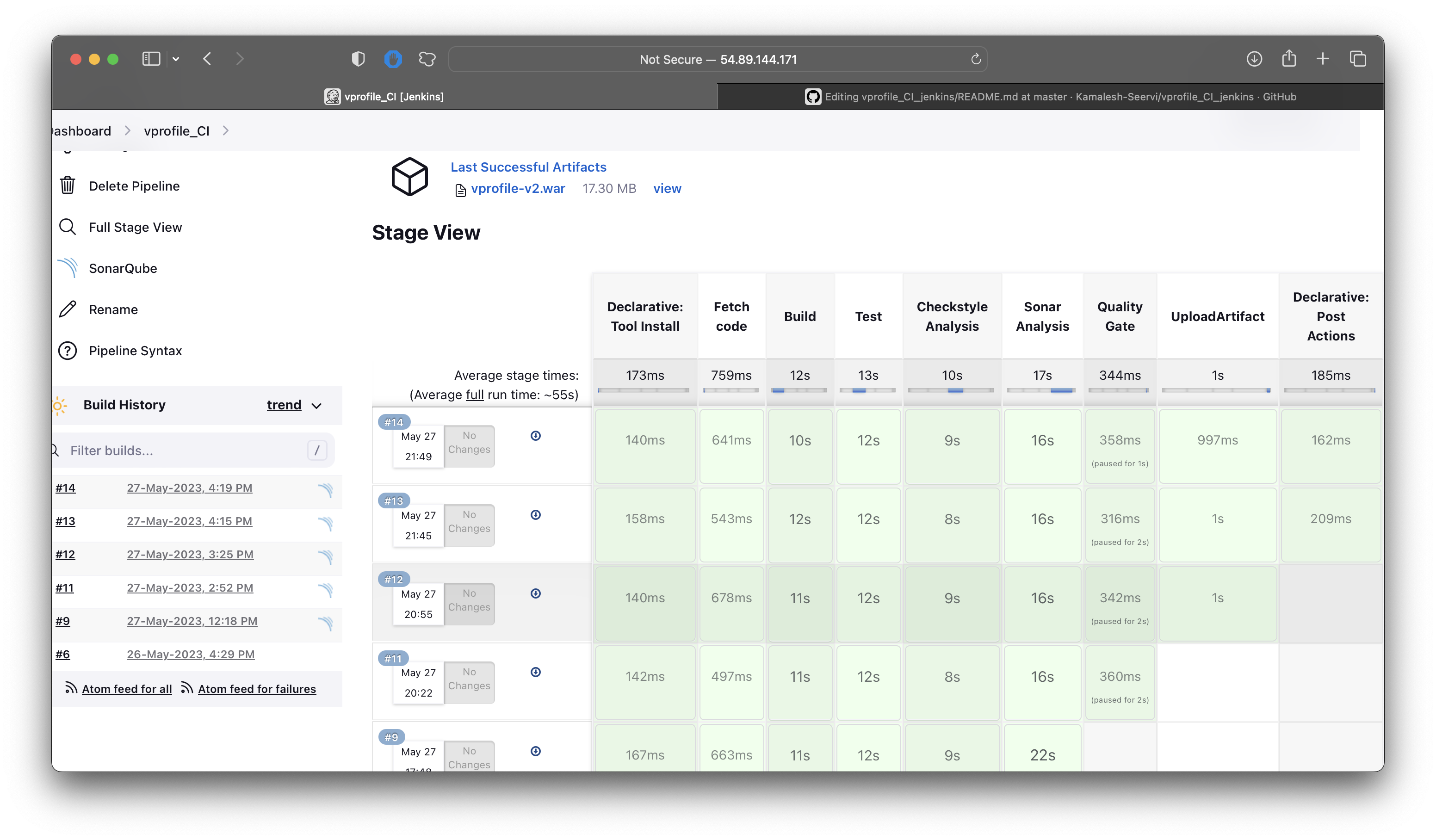The height and width of the screenshot is (840, 1436).
Task: Open Pipeline Syntax help question-mark icon
Action: tap(67, 351)
